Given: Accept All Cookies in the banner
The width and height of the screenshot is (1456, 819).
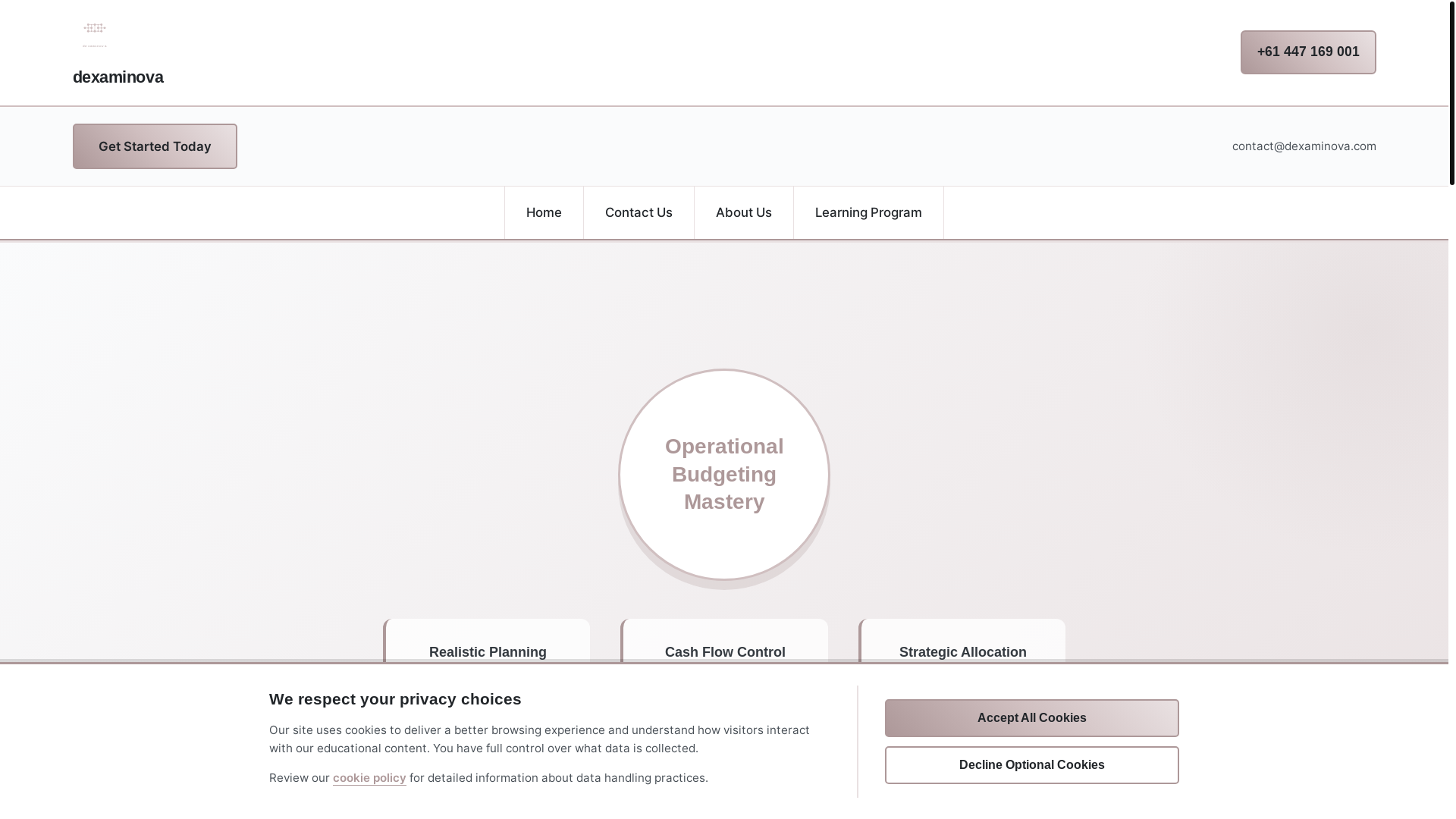Looking at the screenshot, I should (x=1031, y=718).
